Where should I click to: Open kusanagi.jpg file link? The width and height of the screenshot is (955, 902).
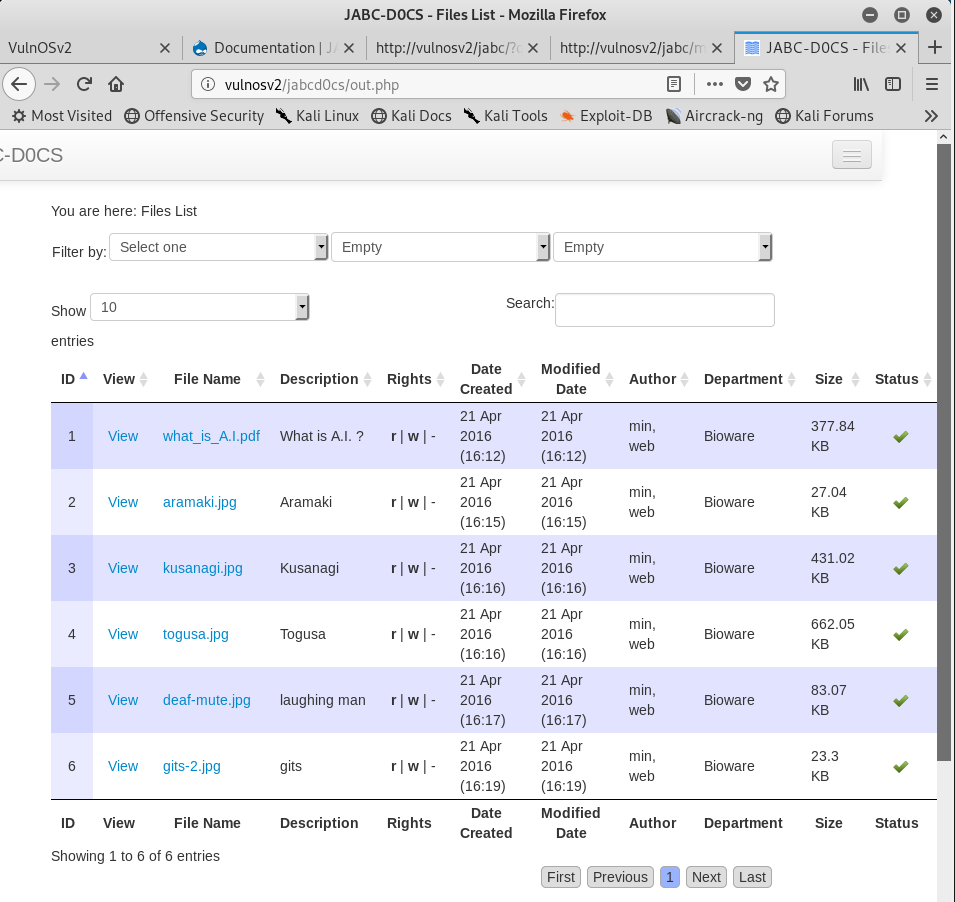202,568
